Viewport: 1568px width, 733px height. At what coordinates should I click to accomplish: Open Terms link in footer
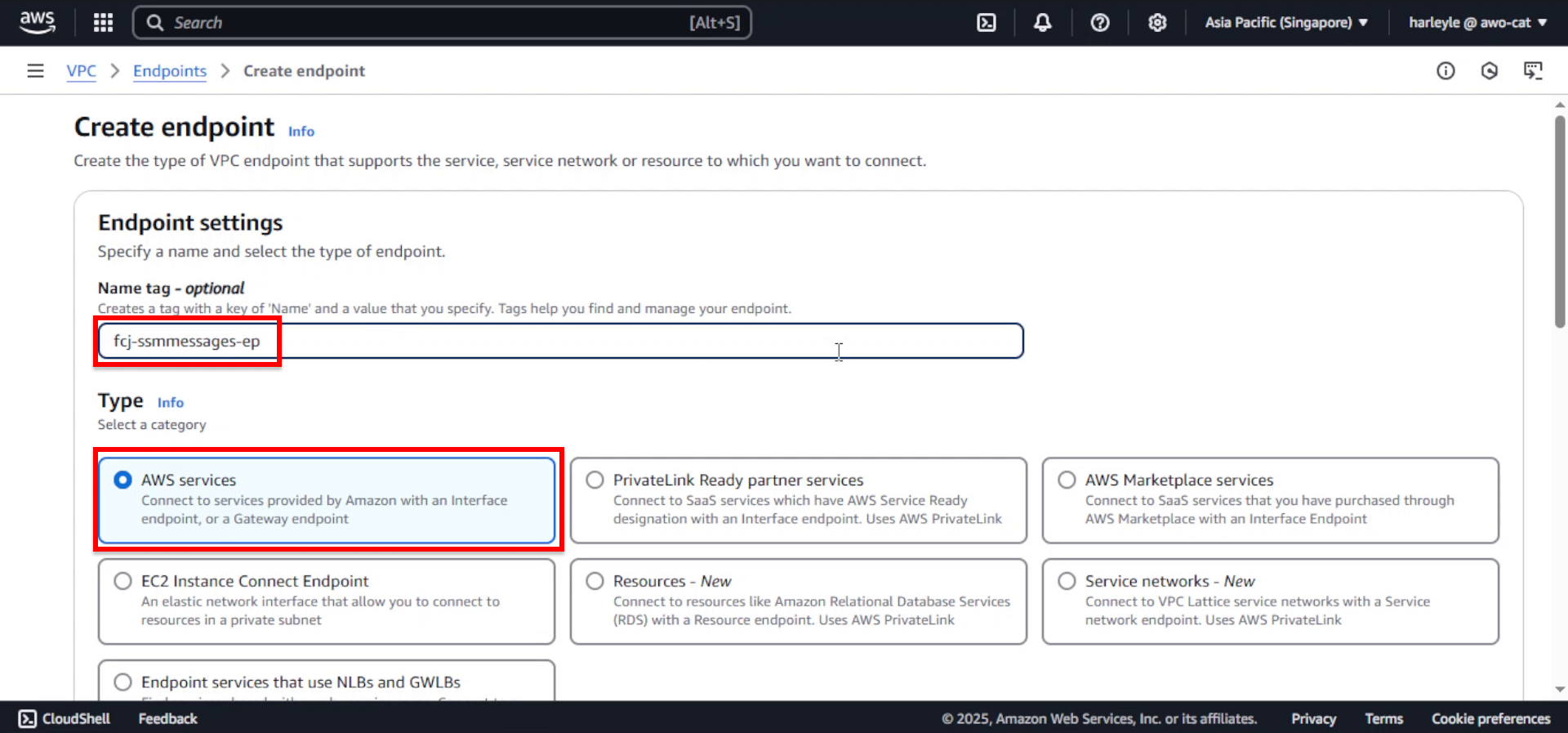point(1383,718)
